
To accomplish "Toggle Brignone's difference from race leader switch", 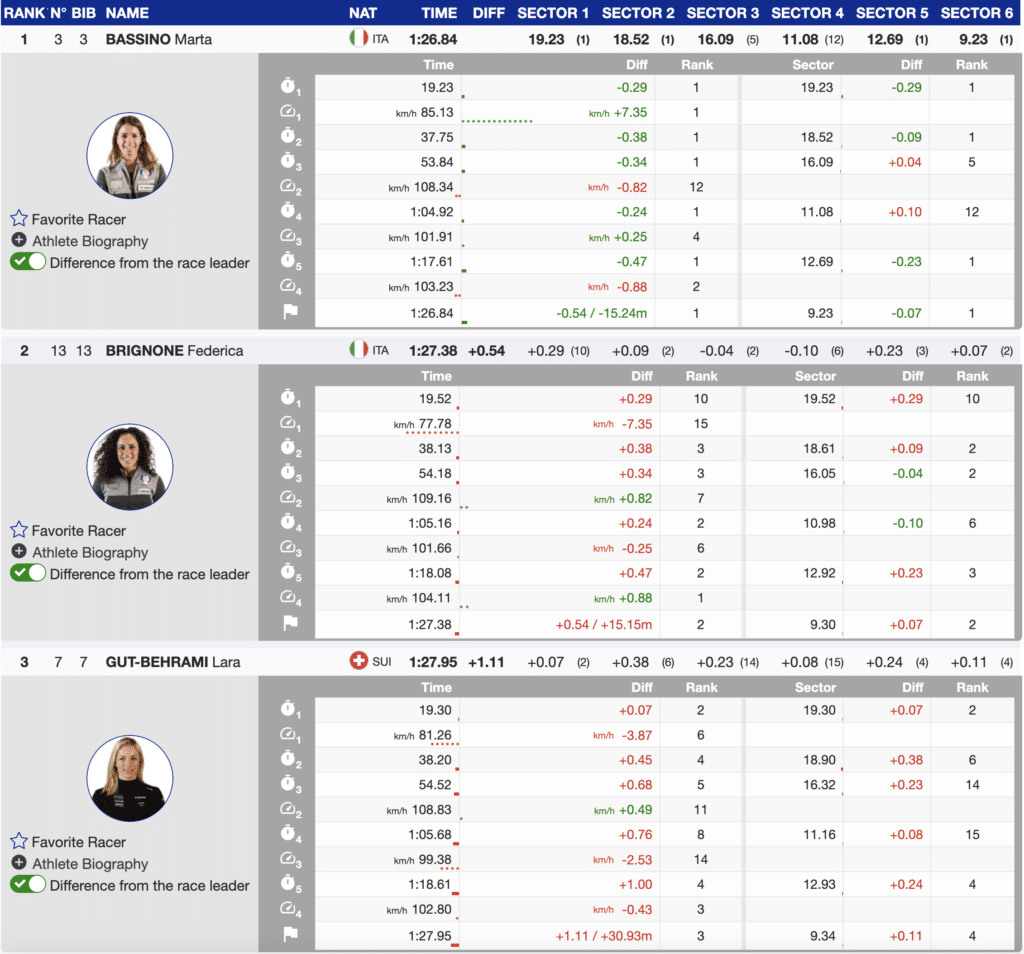I will [x=28, y=574].
